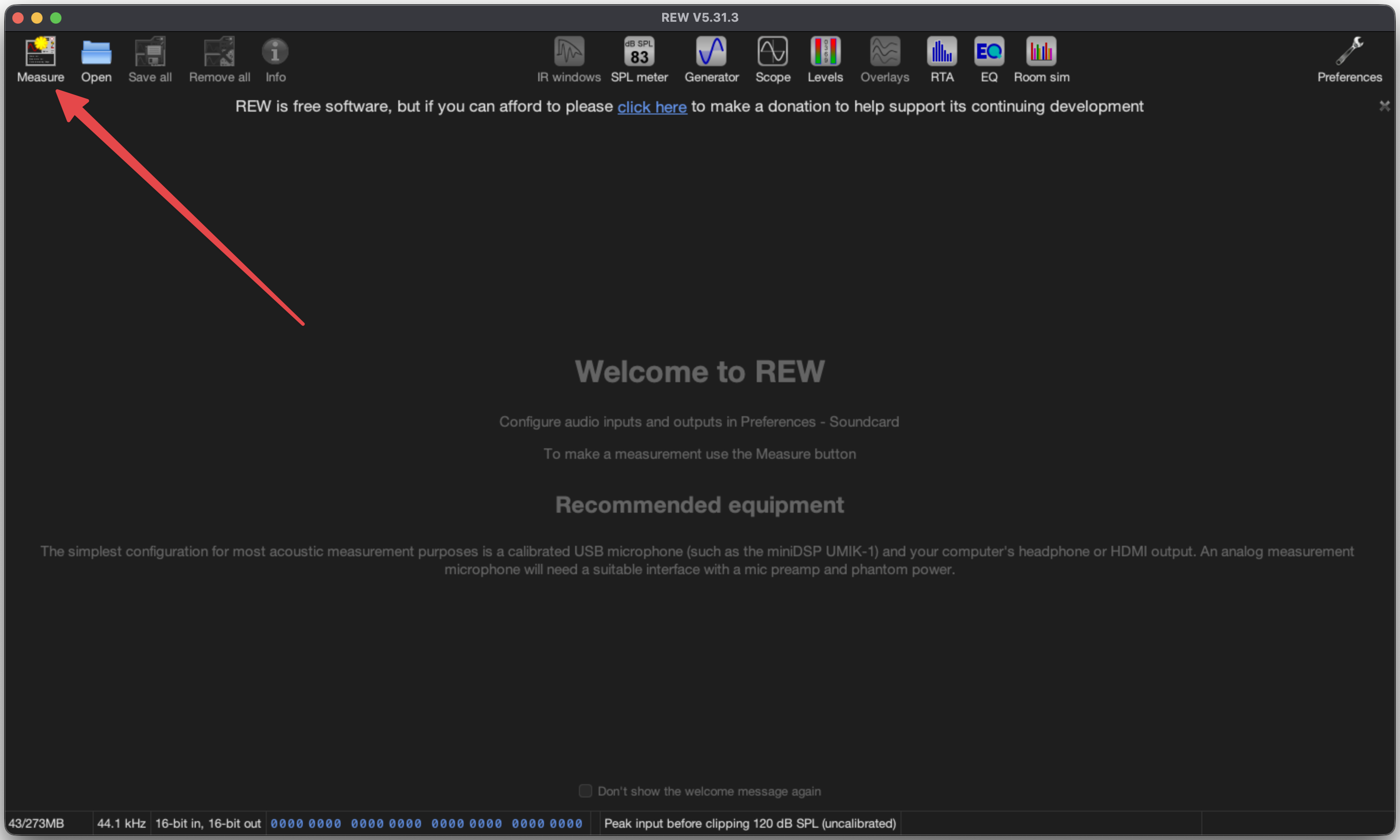Open the Overlays window
The width and height of the screenshot is (1400, 840).
[x=884, y=60]
